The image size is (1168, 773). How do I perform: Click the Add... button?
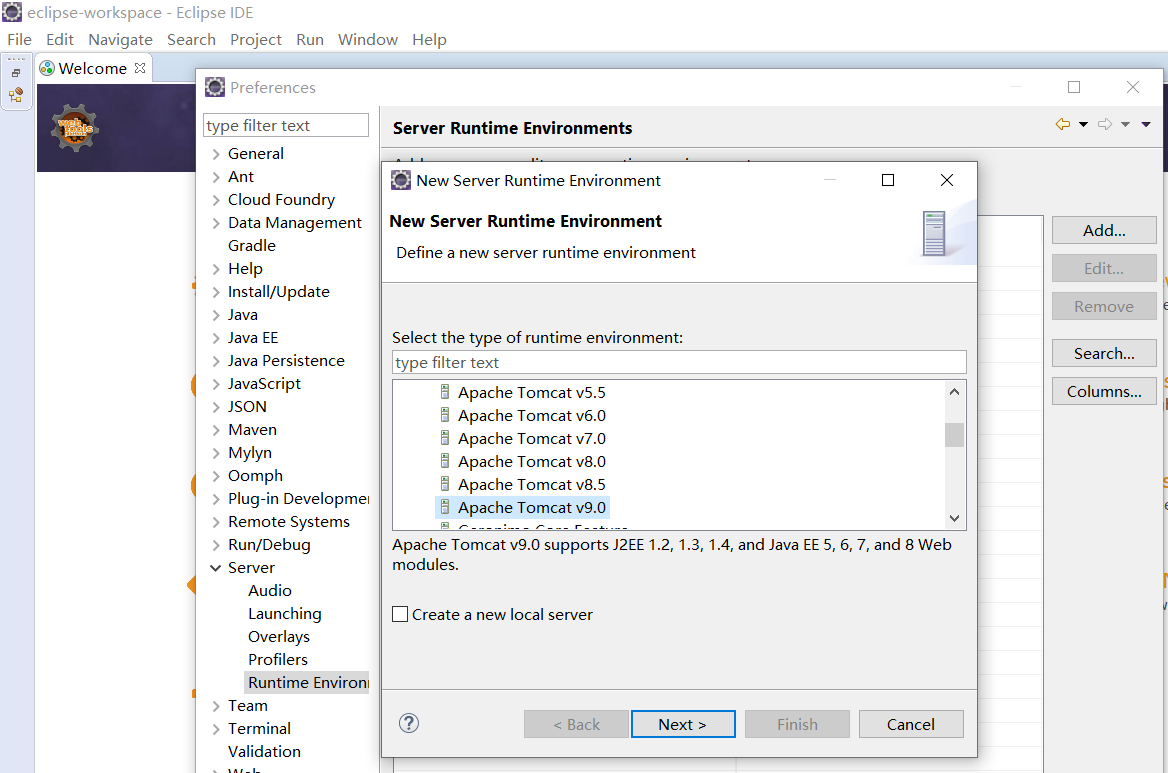(1104, 230)
